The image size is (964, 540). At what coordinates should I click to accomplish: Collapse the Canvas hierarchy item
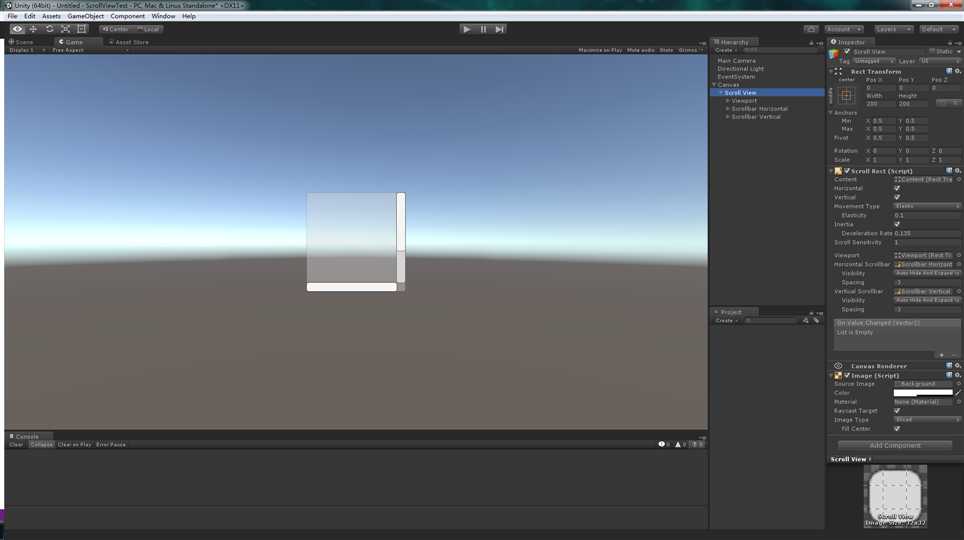[714, 85]
